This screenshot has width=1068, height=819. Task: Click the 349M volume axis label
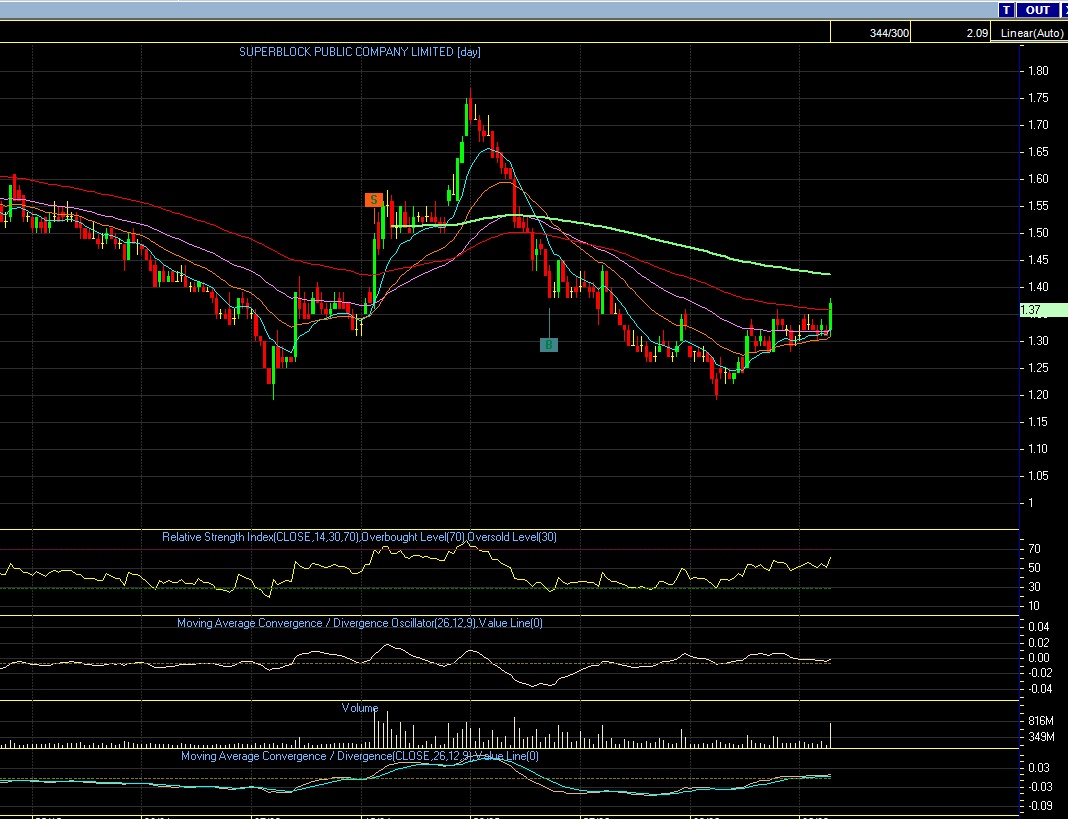1041,737
